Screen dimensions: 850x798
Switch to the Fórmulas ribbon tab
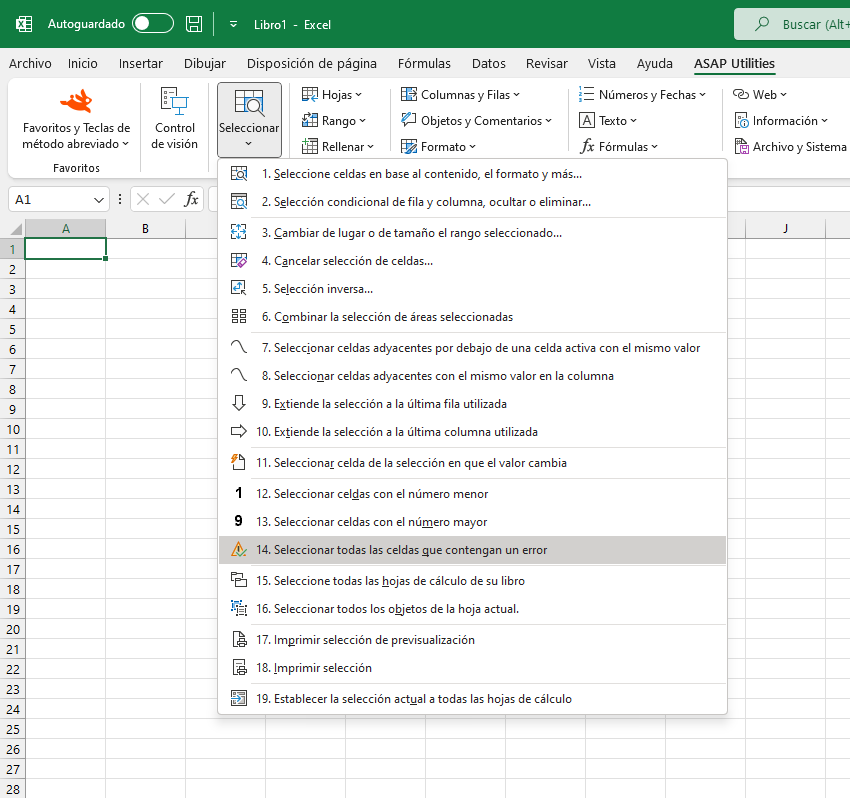pyautogui.click(x=424, y=63)
